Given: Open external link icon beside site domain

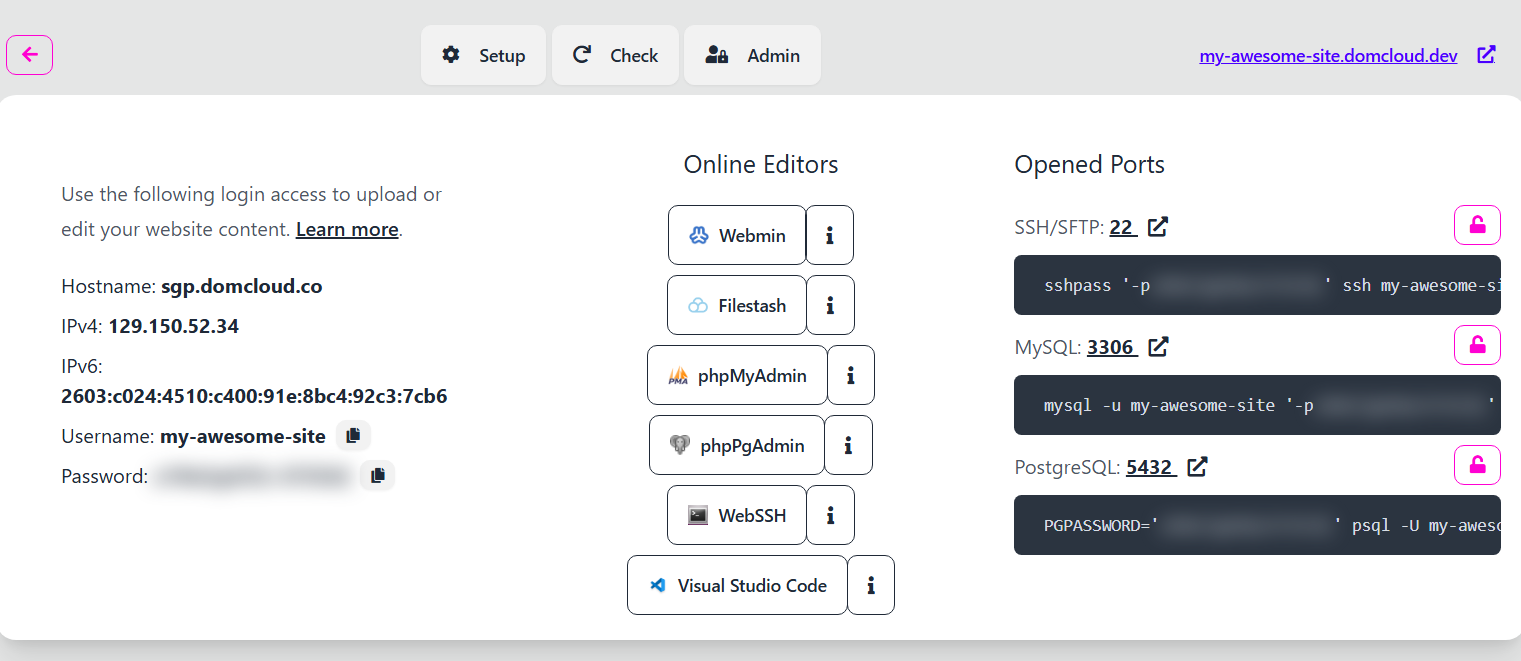Looking at the screenshot, I should [1486, 55].
